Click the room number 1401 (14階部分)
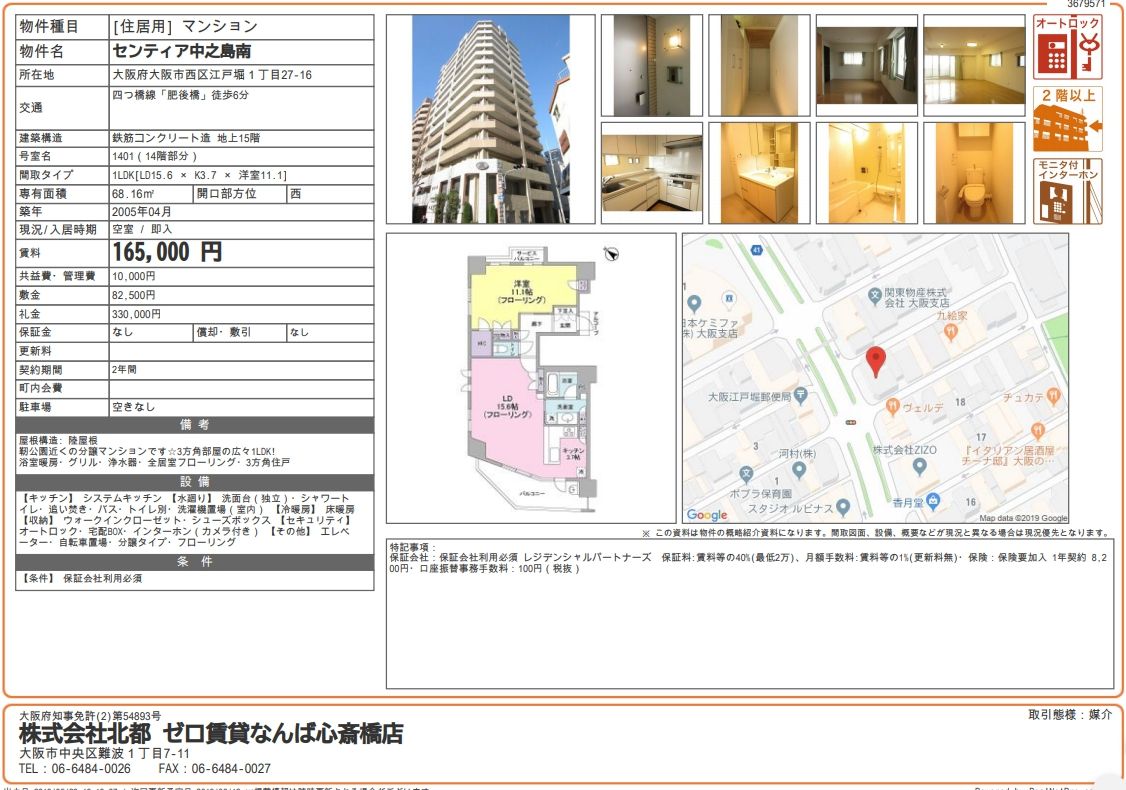The image size is (1126, 790). point(154,156)
